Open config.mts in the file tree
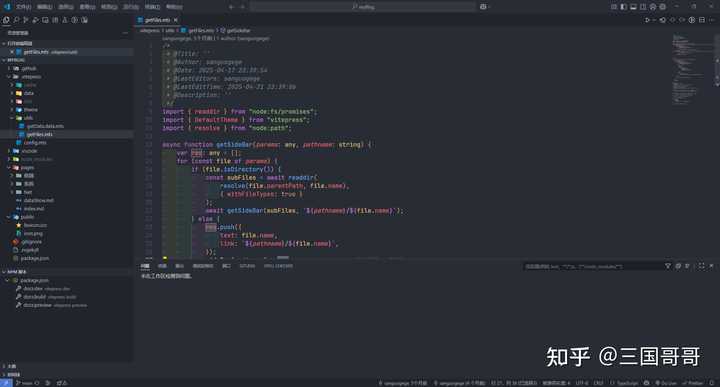720x387 pixels. point(35,143)
